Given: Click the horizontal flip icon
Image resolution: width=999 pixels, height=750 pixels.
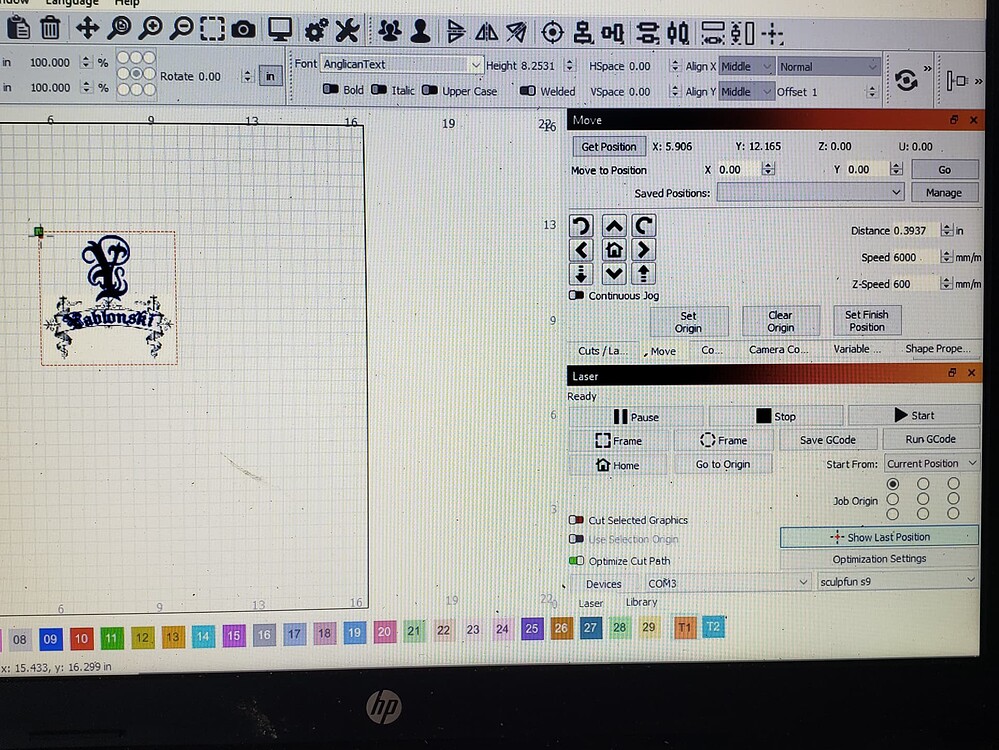Looking at the screenshot, I should pos(487,31).
